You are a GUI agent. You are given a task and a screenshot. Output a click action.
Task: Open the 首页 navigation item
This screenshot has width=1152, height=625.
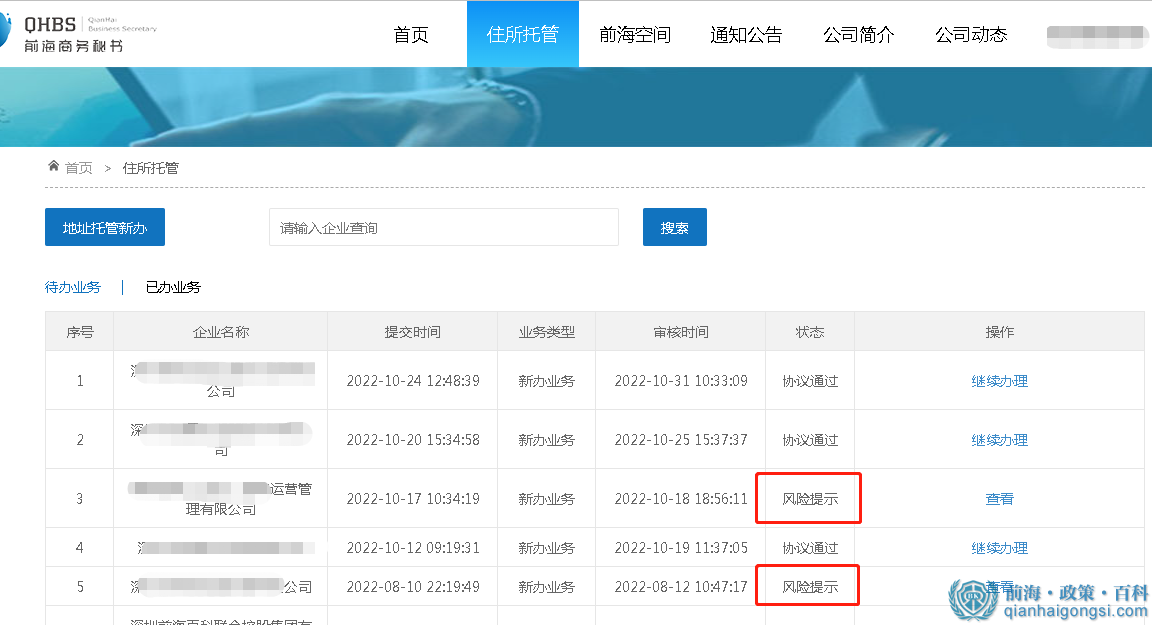click(410, 33)
